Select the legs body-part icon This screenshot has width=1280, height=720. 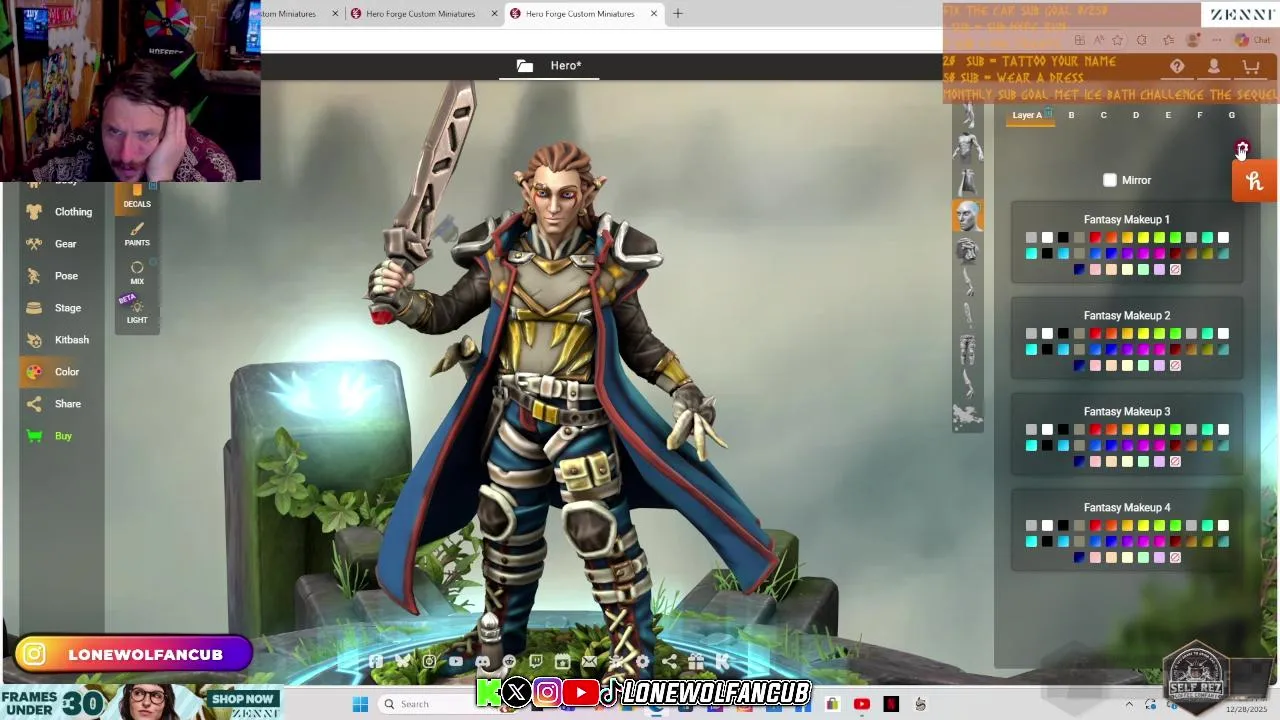pos(967,349)
